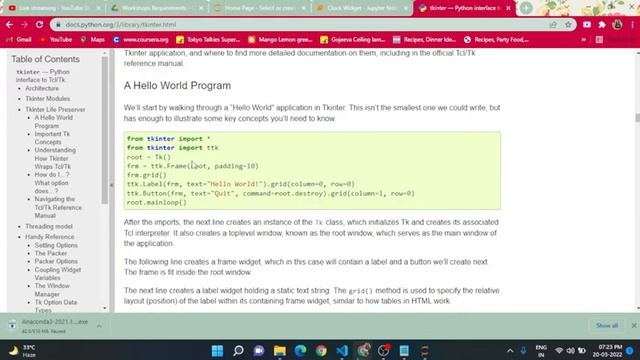Click the address bar showing docs.python.org
The width and height of the screenshot is (640, 360).
302,24
